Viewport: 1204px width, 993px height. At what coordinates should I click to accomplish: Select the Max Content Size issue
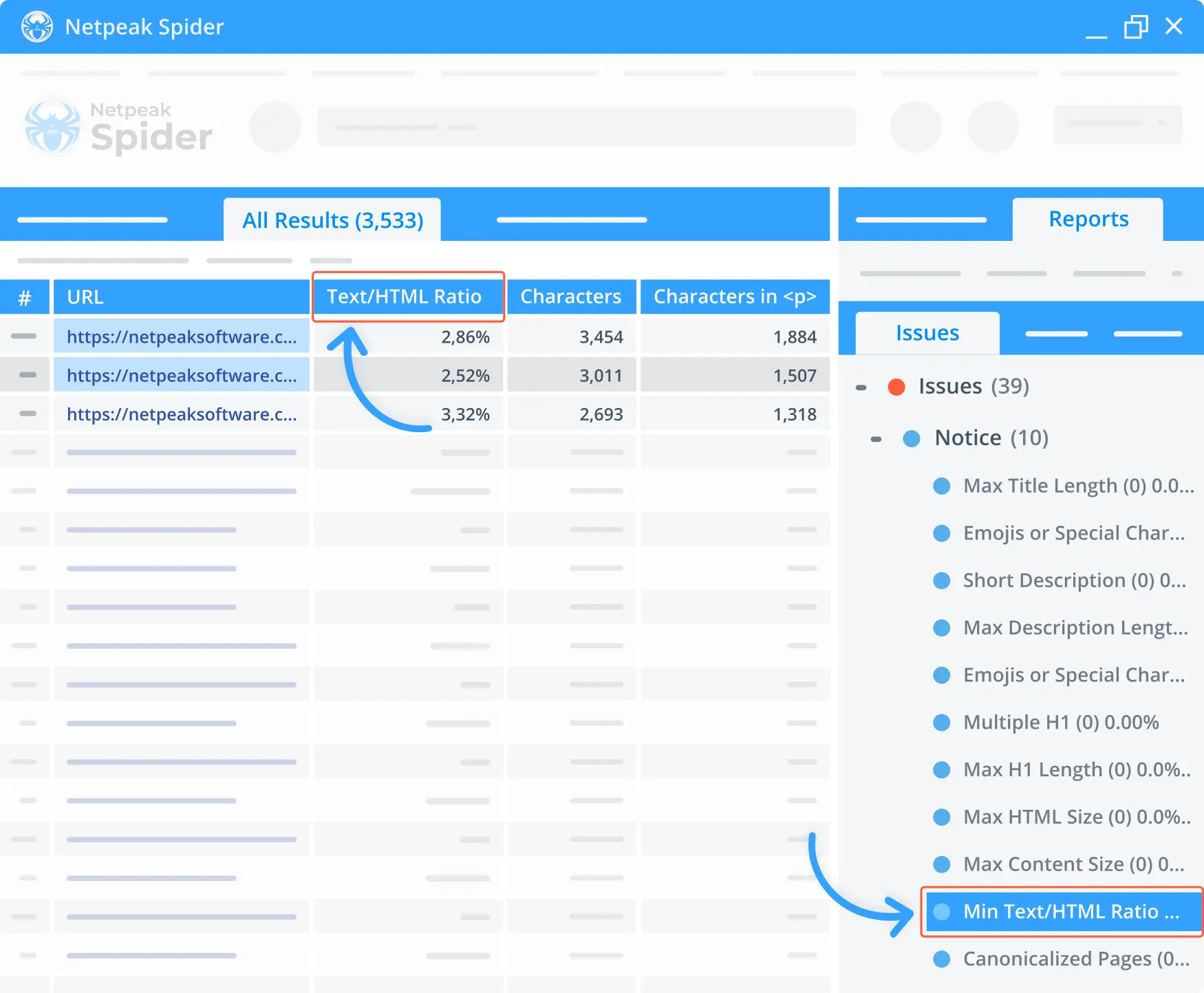point(1074,864)
